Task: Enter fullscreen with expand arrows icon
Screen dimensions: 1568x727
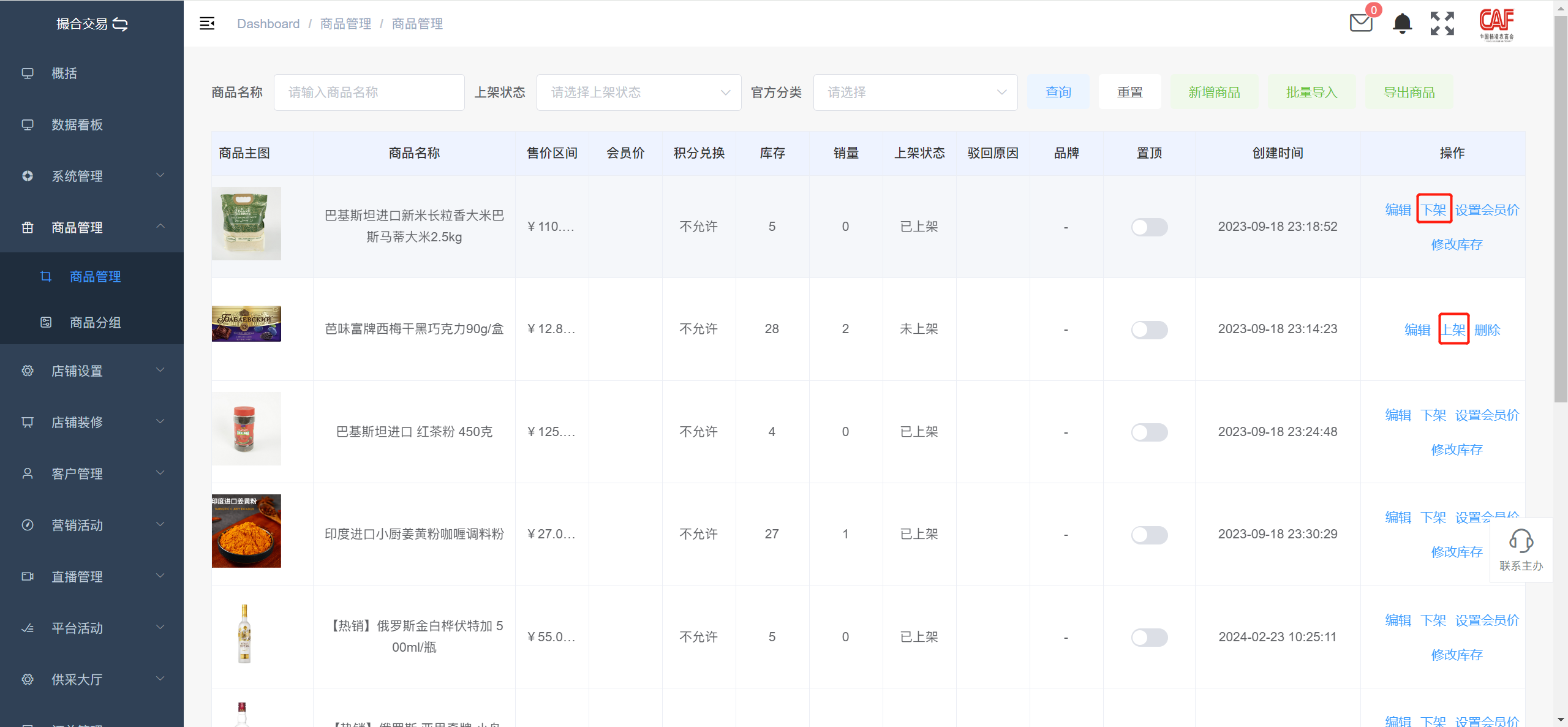Action: click(x=1442, y=23)
